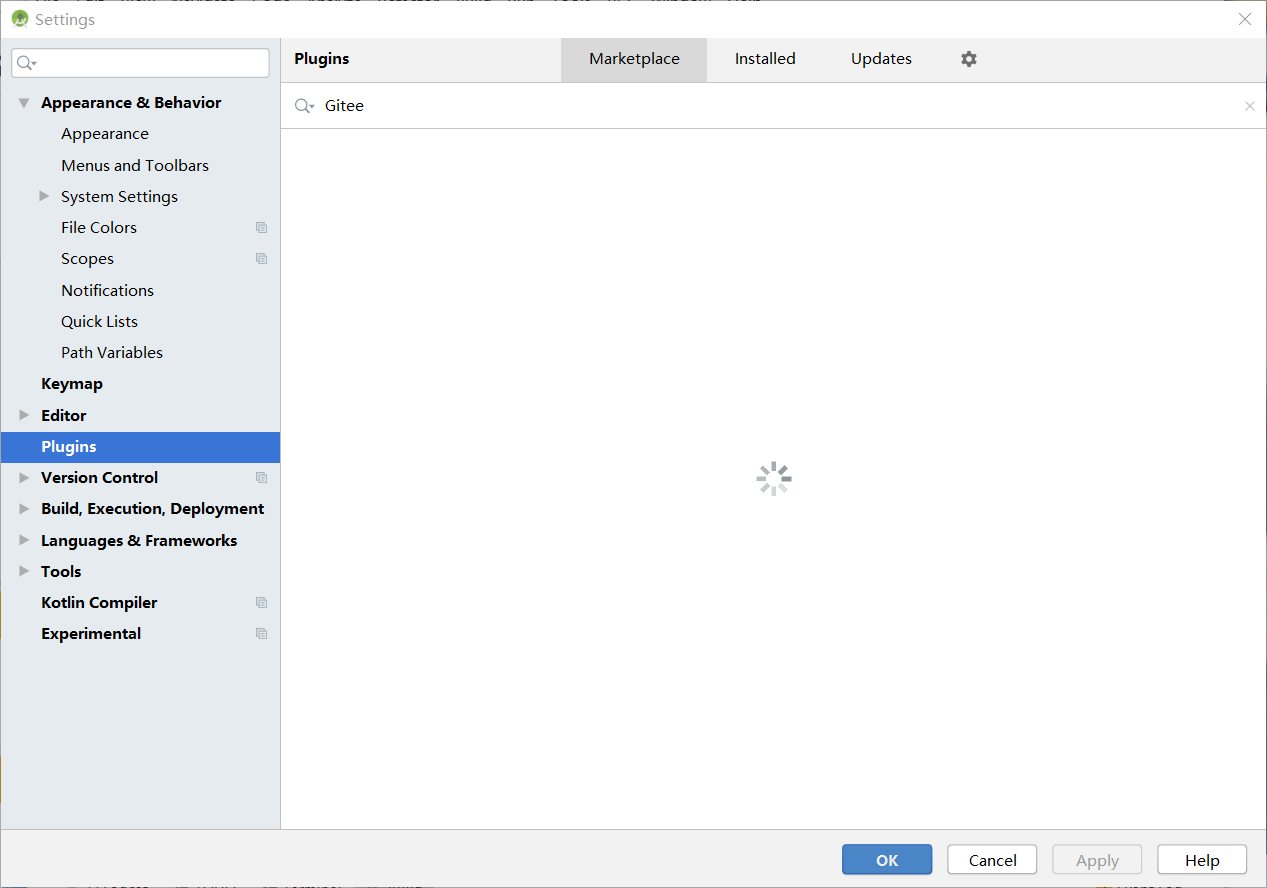Open Scopes settings page
This screenshot has width=1267, height=888.
(x=87, y=259)
